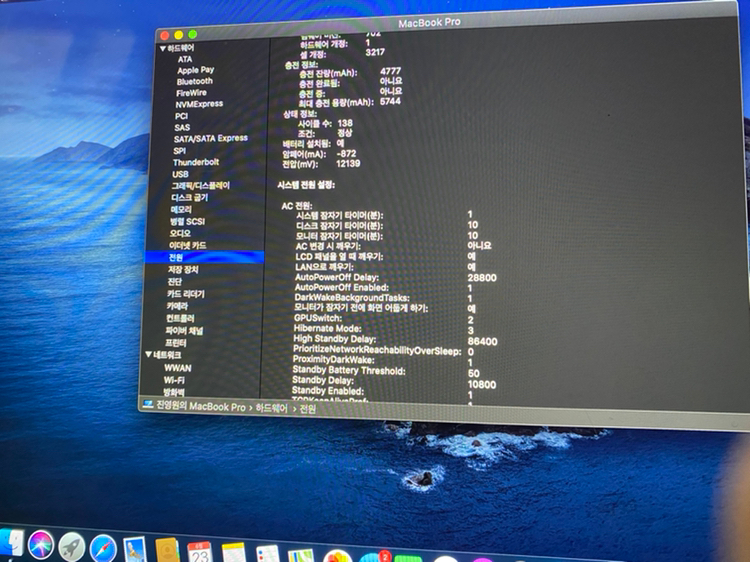Open the Calendar icon showing 23
The height and width of the screenshot is (562, 750).
click(x=199, y=552)
